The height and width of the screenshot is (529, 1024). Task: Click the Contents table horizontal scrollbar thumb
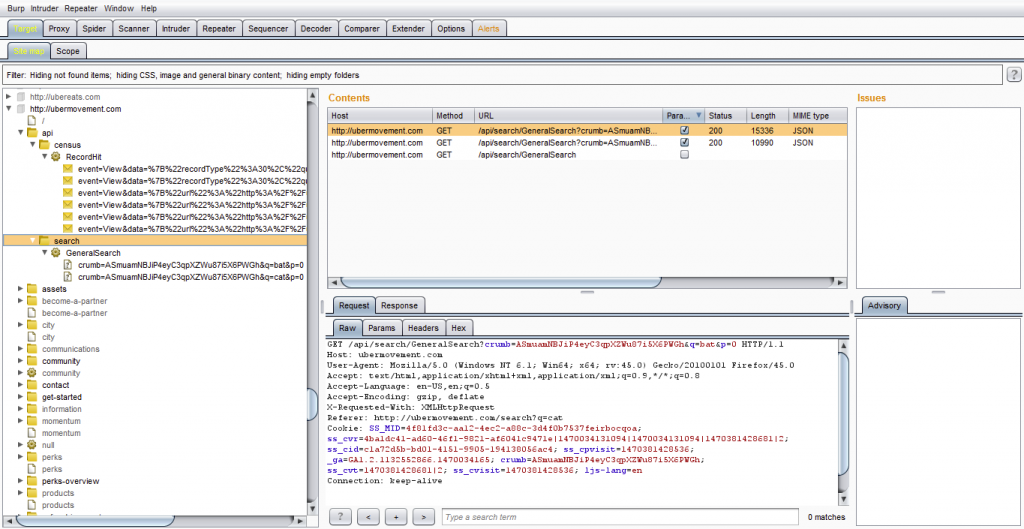[501, 282]
